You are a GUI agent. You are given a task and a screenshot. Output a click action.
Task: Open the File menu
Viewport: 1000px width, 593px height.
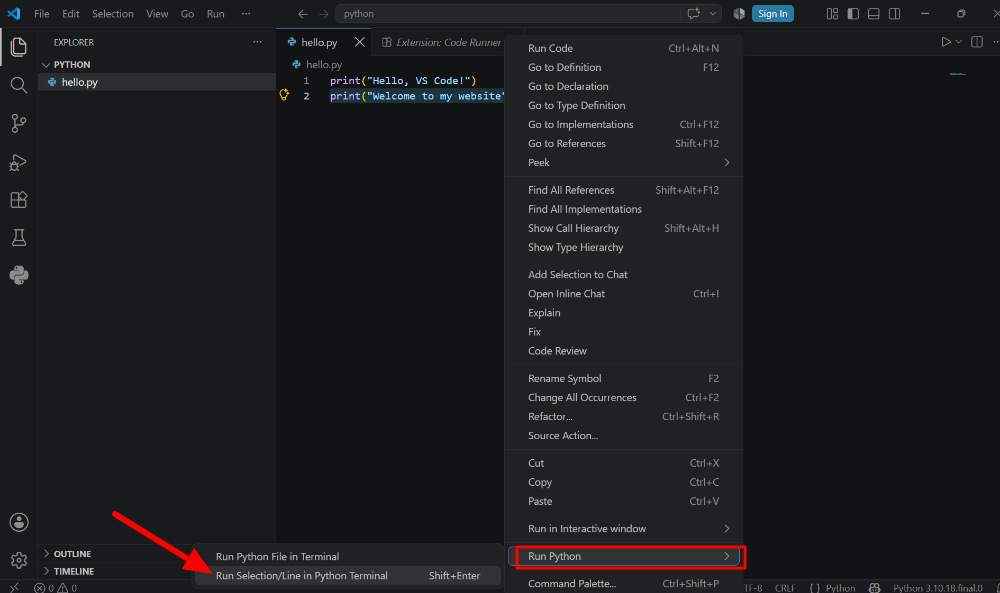point(41,13)
